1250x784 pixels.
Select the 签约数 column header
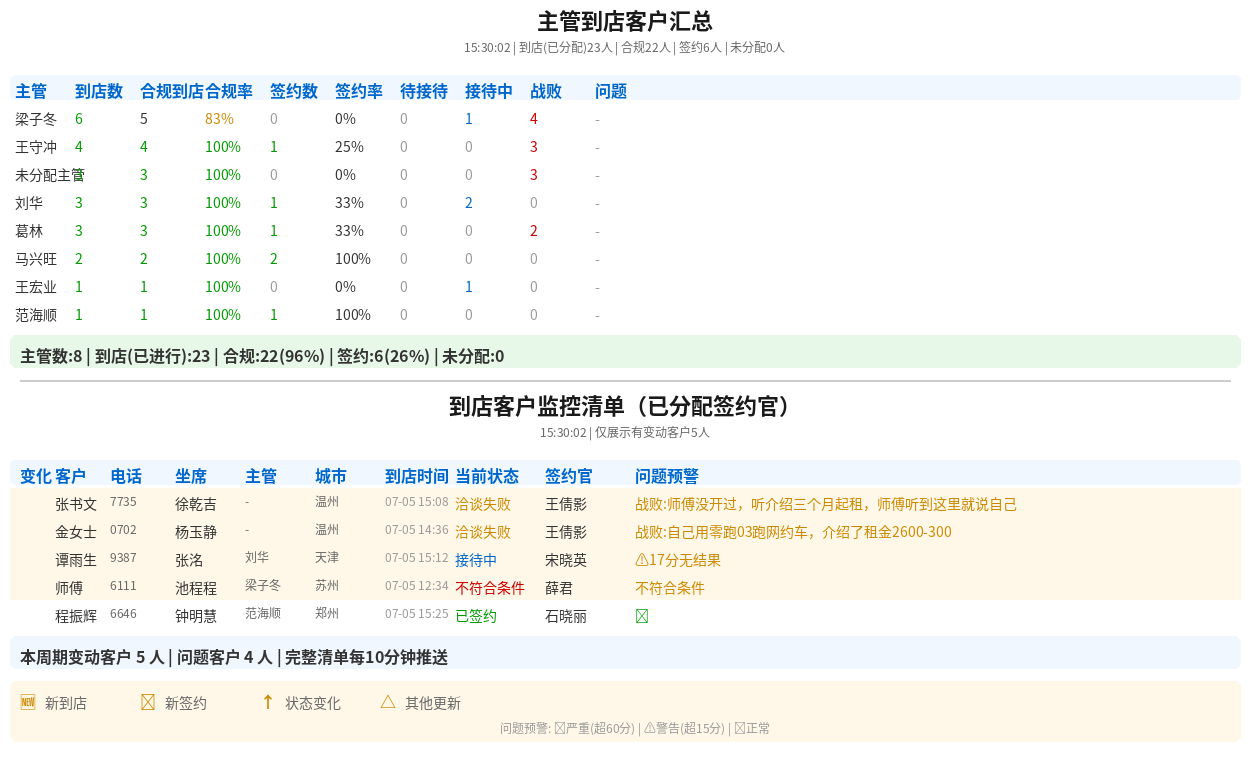pyautogui.click(x=294, y=91)
